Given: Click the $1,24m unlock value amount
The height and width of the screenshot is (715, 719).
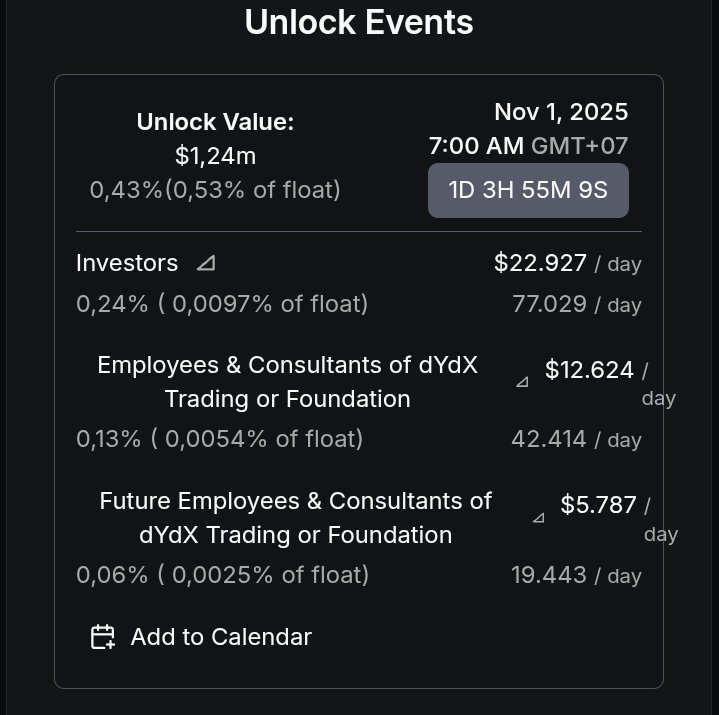Looking at the screenshot, I should click(x=215, y=156).
